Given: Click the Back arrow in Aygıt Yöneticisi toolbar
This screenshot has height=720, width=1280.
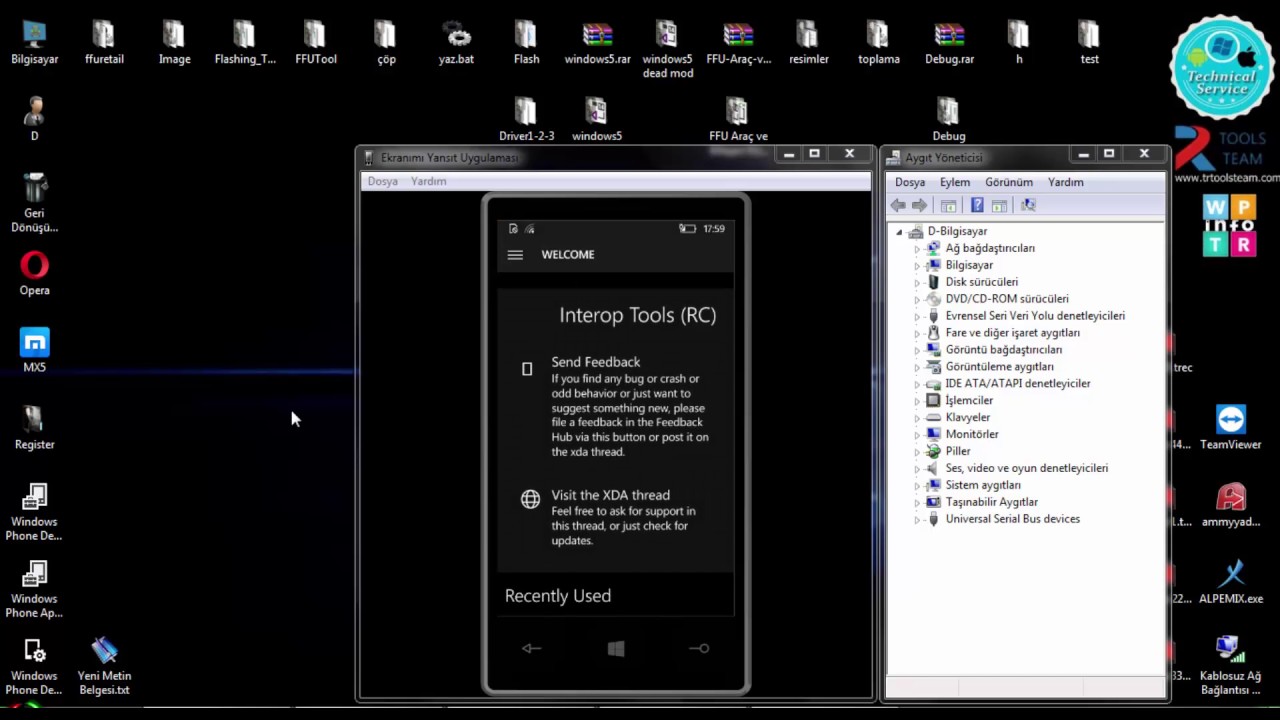Looking at the screenshot, I should tap(898, 205).
